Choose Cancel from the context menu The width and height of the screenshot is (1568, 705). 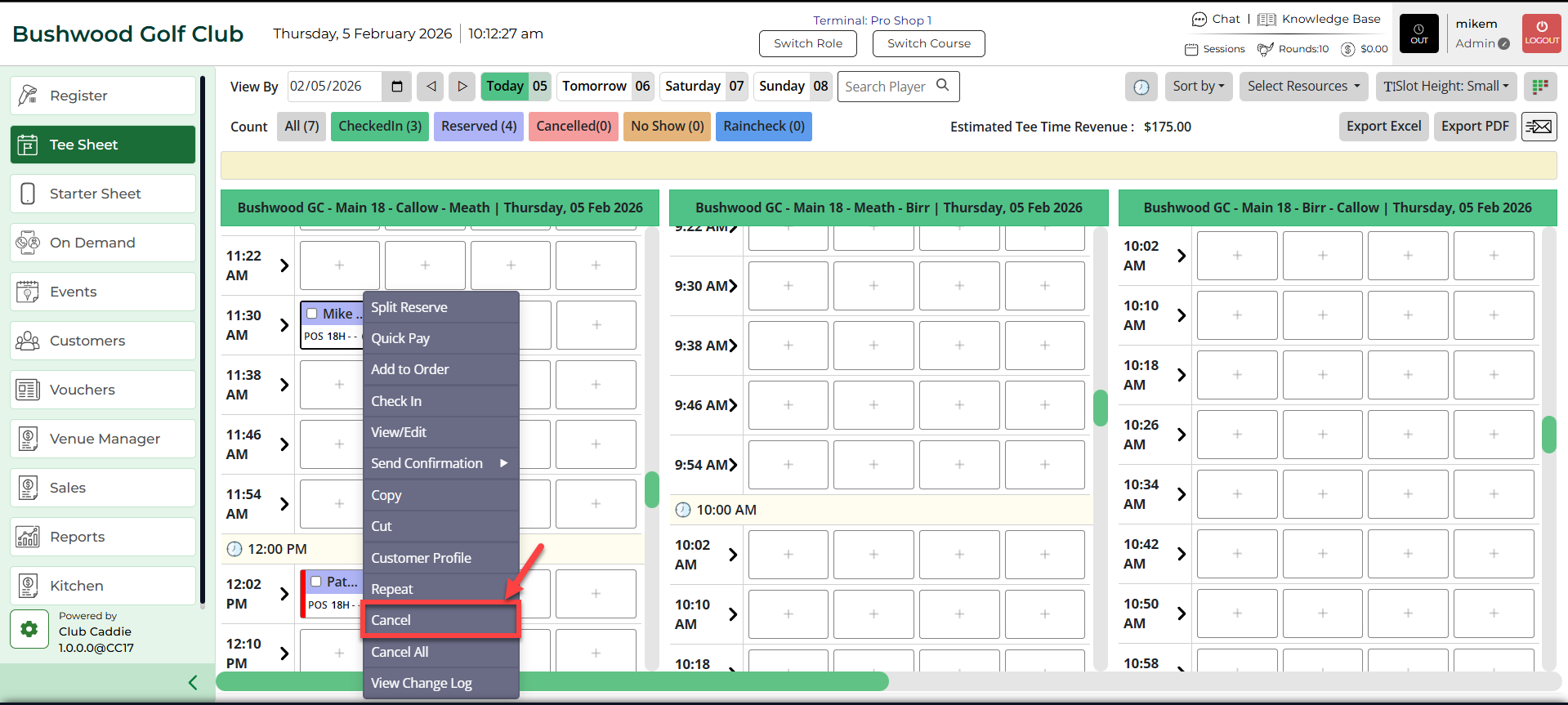[x=440, y=620]
